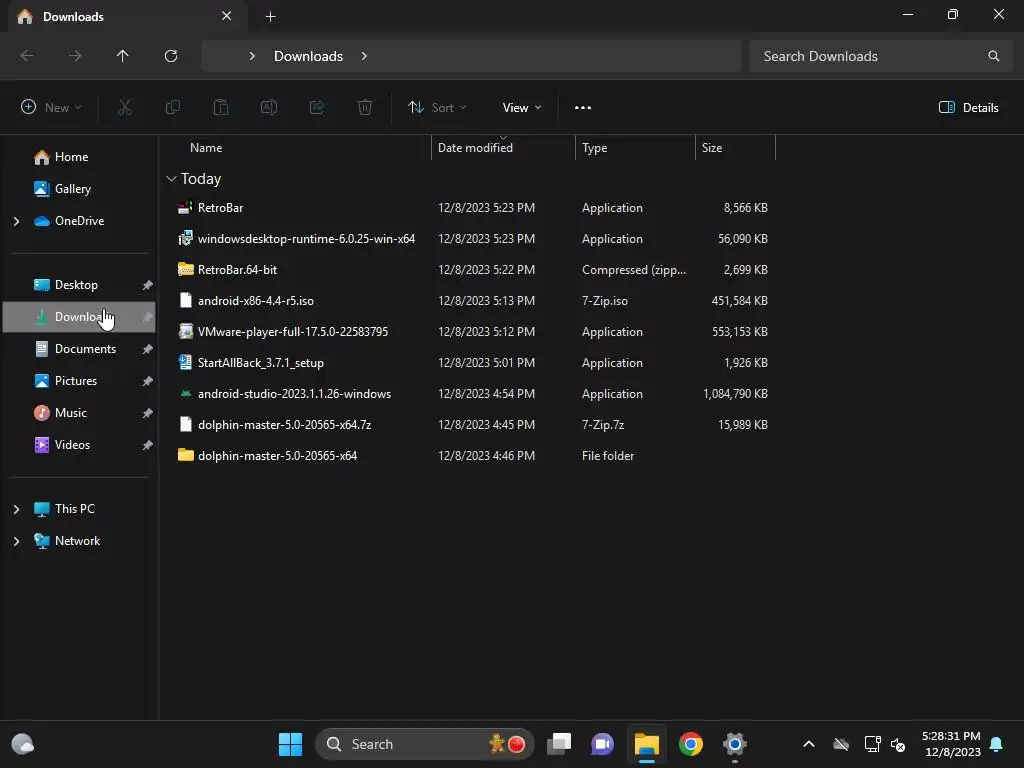1024x768 pixels.
Task: Open Settings gear on taskbar
Action: point(734,744)
